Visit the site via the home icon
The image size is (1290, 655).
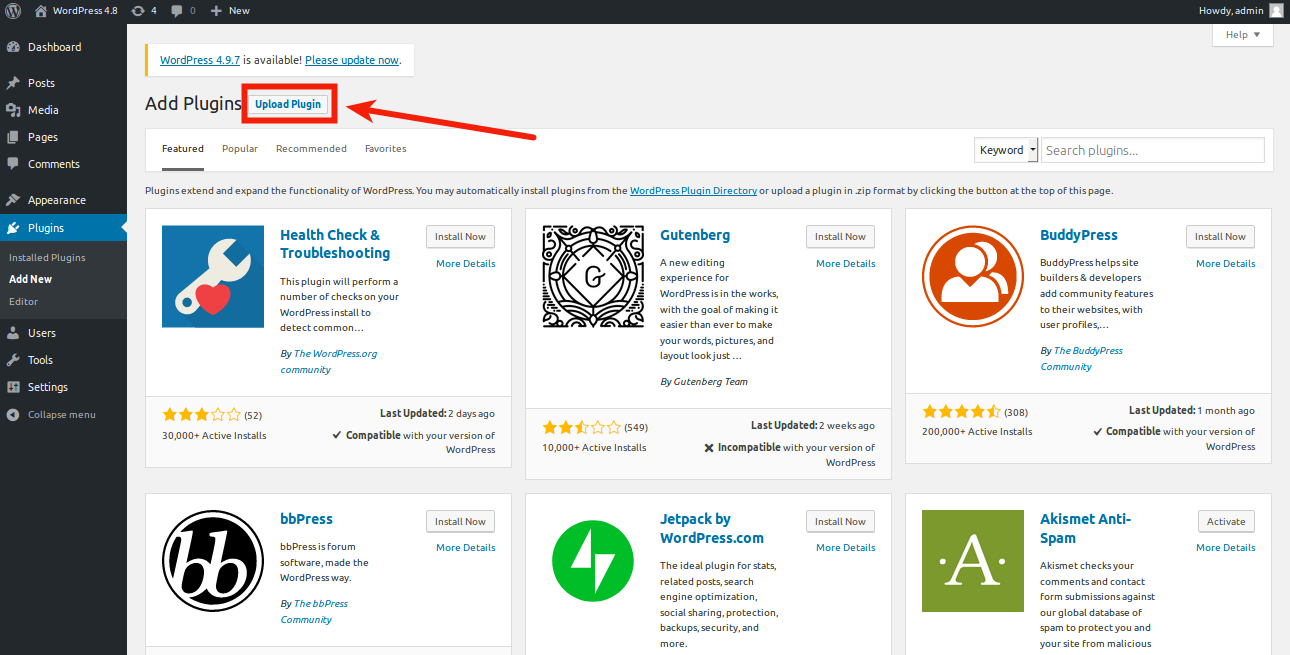[41, 11]
